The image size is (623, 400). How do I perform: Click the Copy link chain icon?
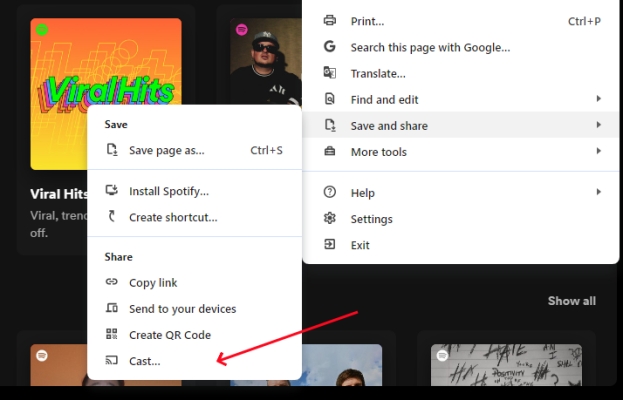[x=112, y=282]
